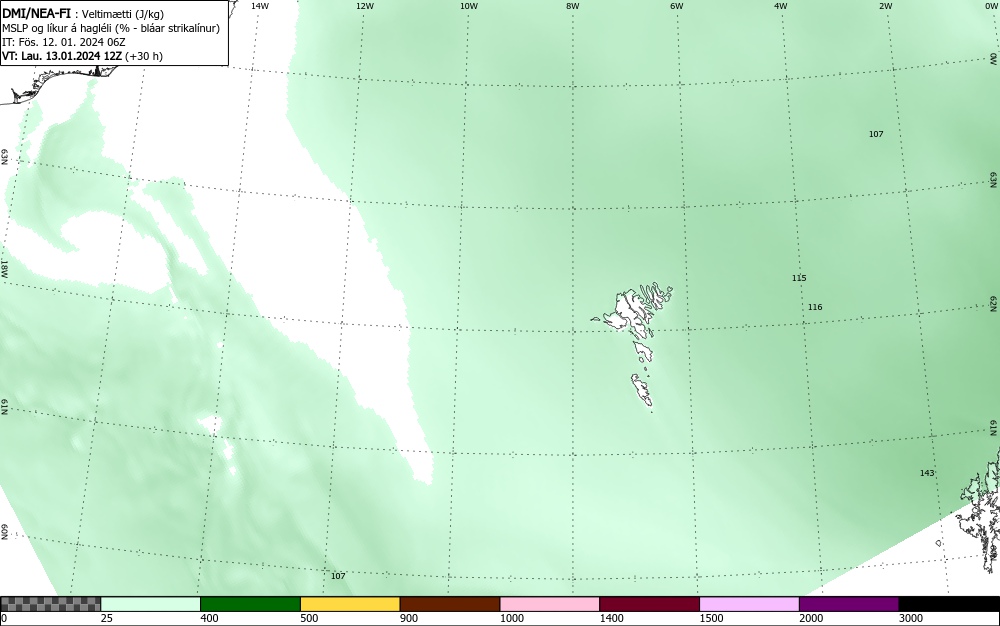This screenshot has height=626, width=1000.
Task: Click the light pink 1000-1400 legend swatch
Action: 550,604
